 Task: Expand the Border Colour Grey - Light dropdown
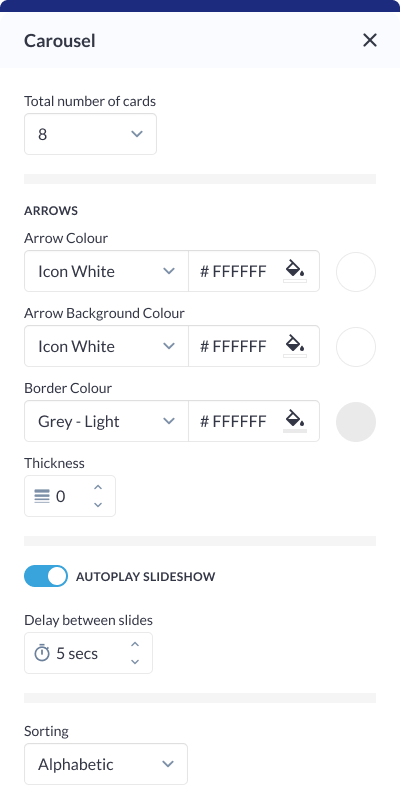point(106,421)
